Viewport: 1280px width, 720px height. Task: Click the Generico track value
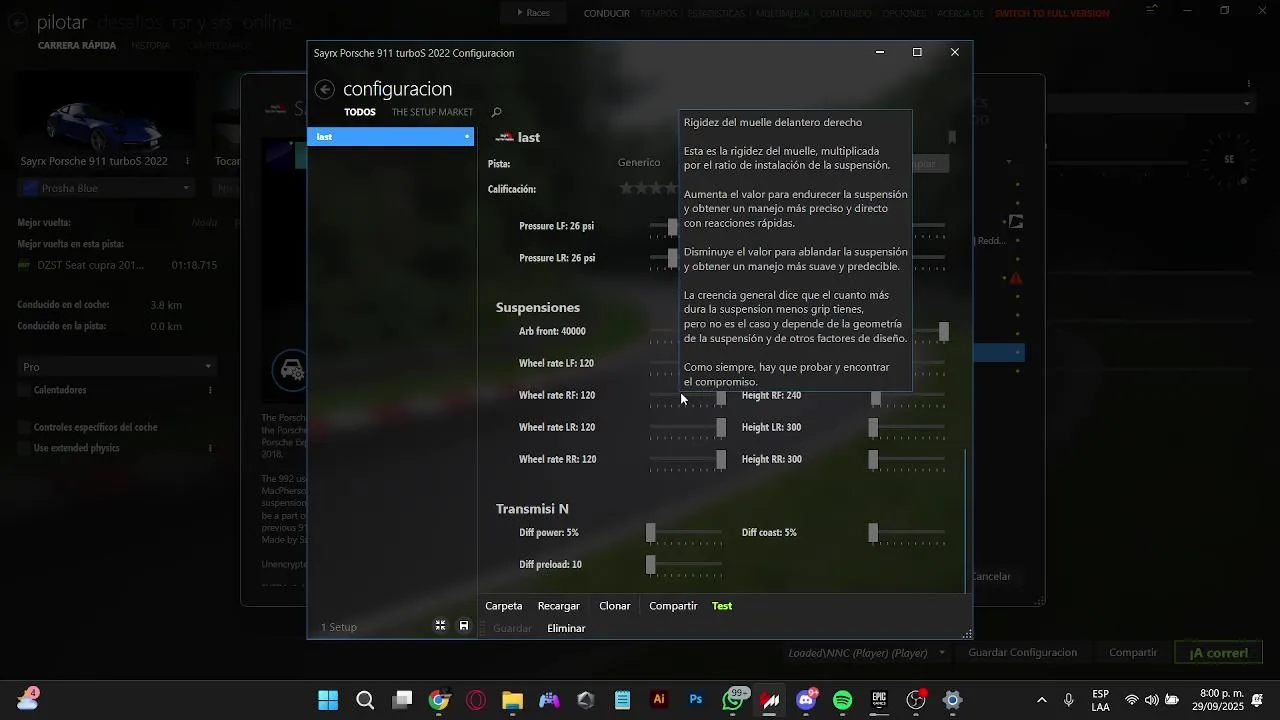[639, 162]
